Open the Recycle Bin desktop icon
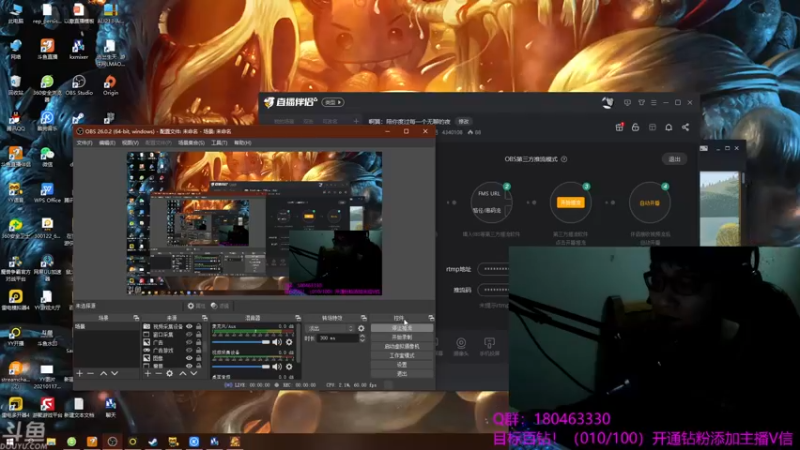 (x=15, y=85)
